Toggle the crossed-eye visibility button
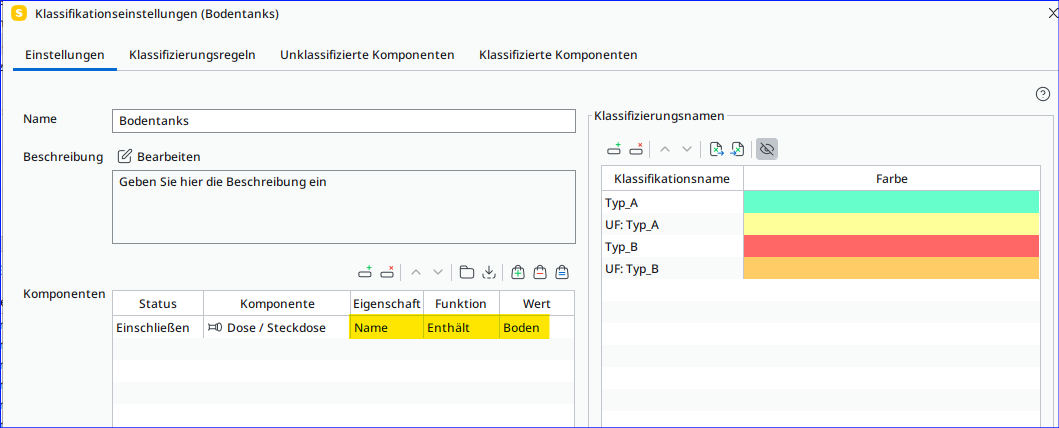This screenshot has height=428, width=1059. pos(767,149)
